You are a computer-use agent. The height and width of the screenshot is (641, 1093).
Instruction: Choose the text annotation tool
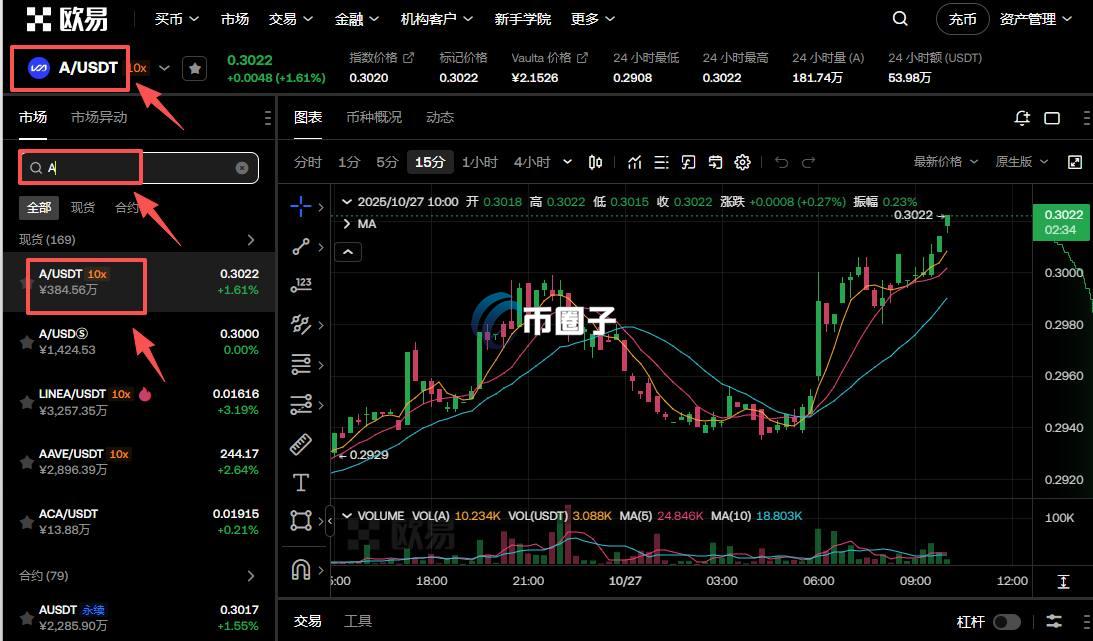(x=301, y=483)
